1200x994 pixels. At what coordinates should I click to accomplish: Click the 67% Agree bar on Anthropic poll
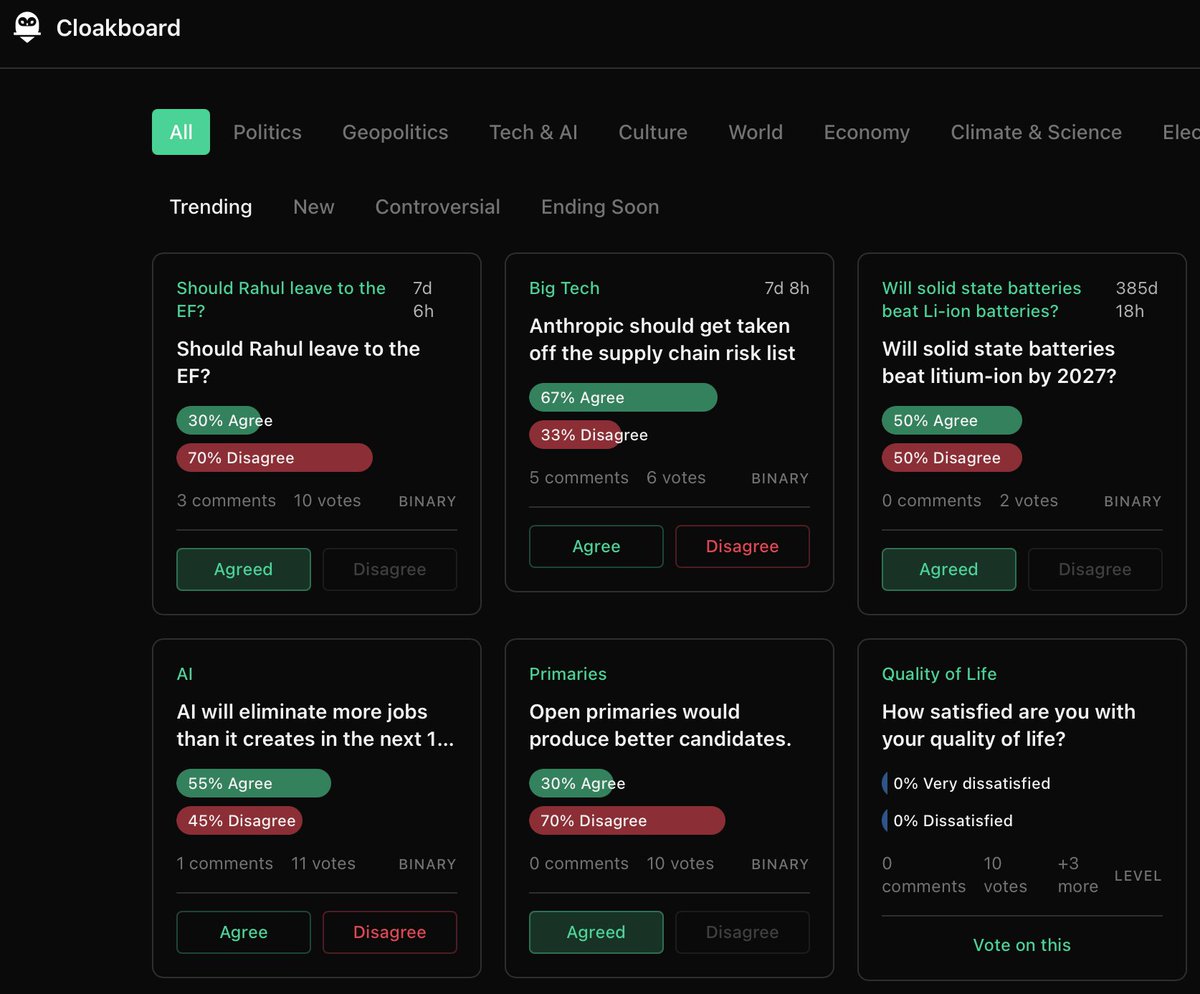(x=623, y=397)
